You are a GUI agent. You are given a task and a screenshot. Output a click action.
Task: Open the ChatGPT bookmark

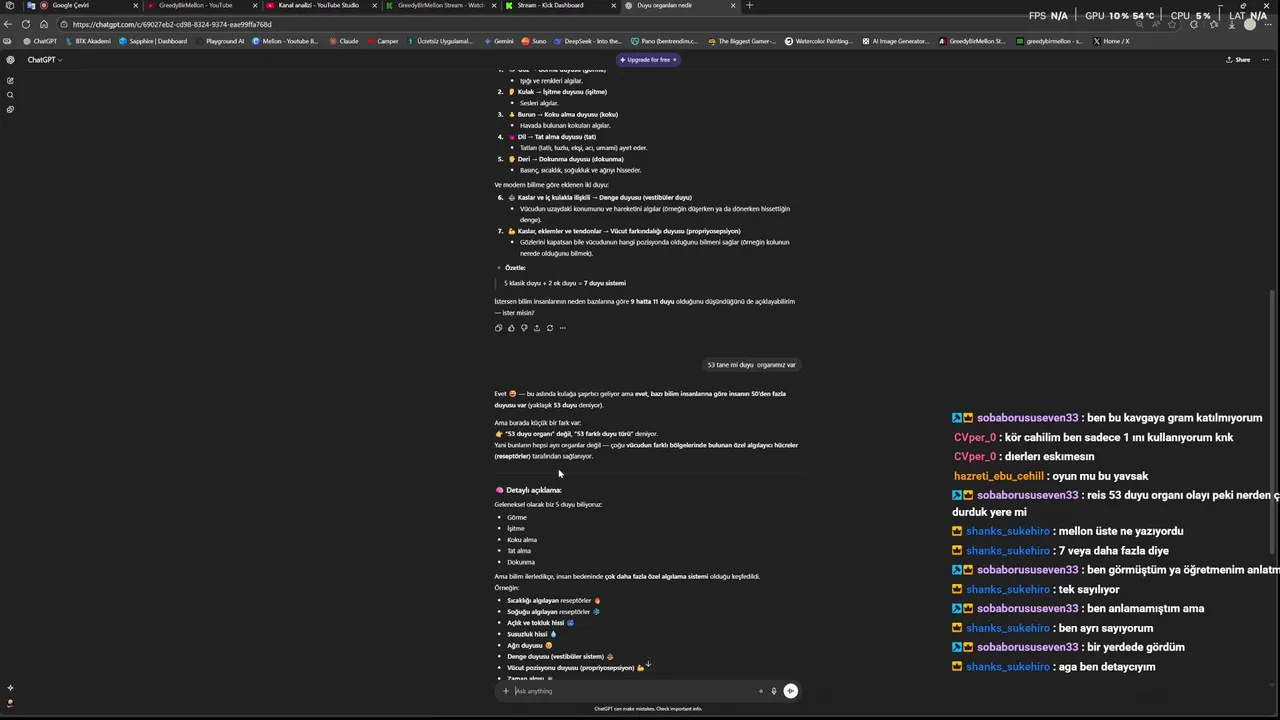(40, 41)
